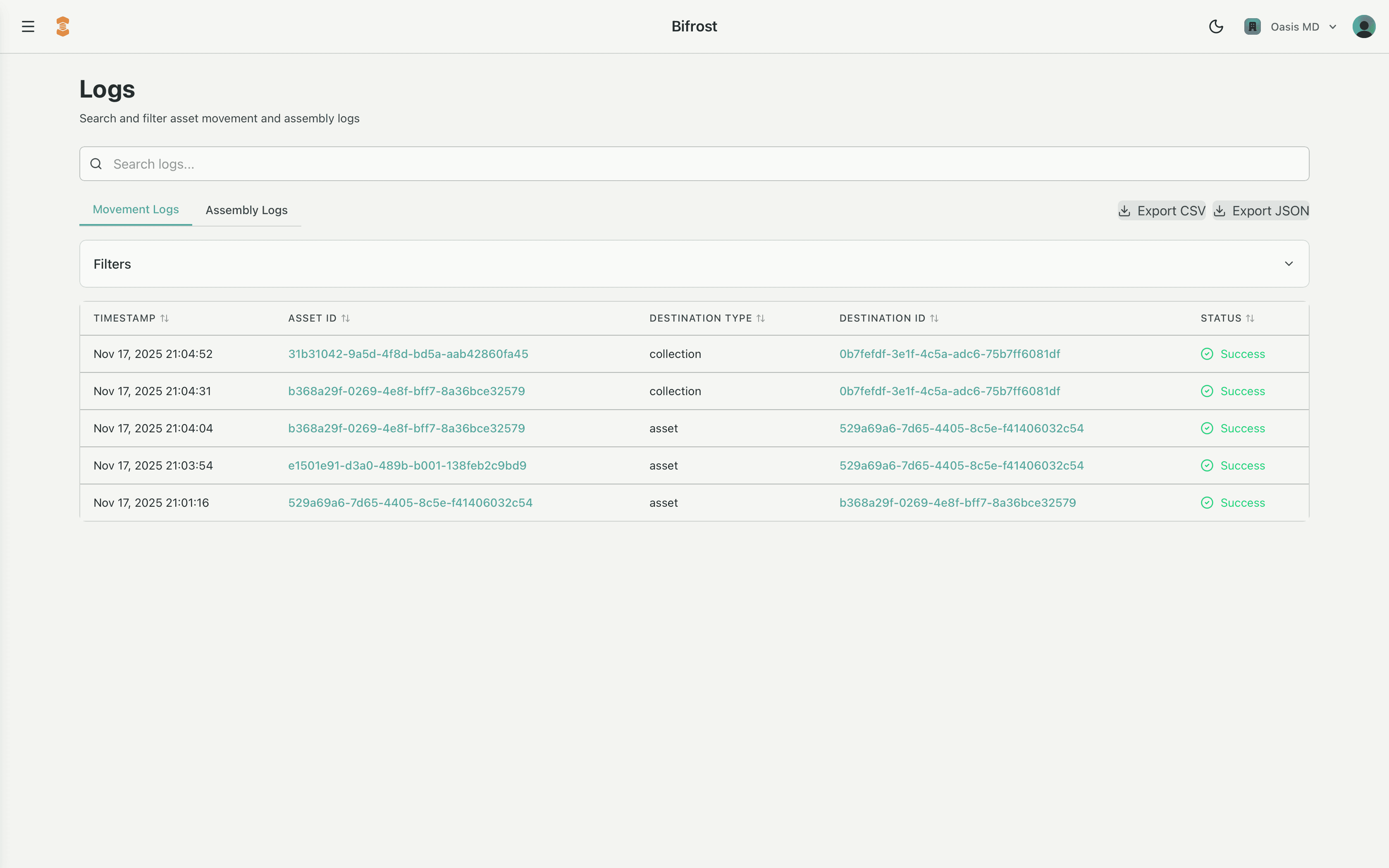Click the success checkmark on the first log row
This screenshot has height=868, width=1389.
1207,354
